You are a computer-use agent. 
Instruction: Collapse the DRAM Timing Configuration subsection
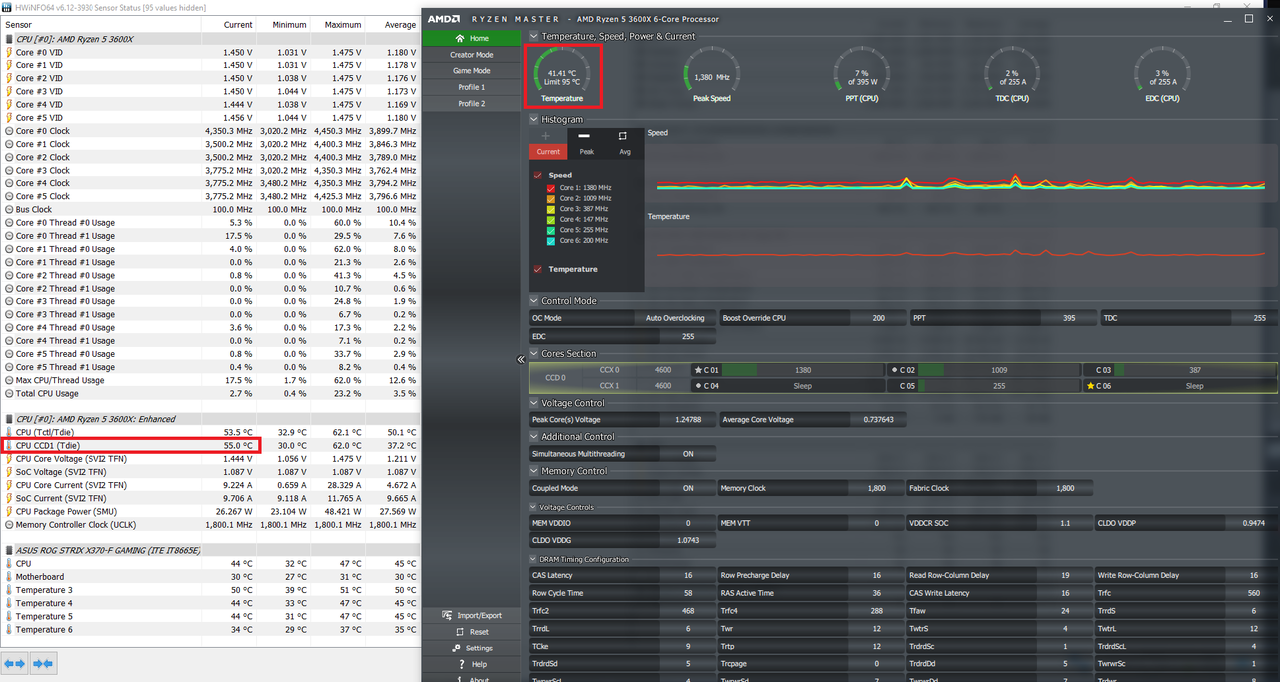[x=534, y=559]
